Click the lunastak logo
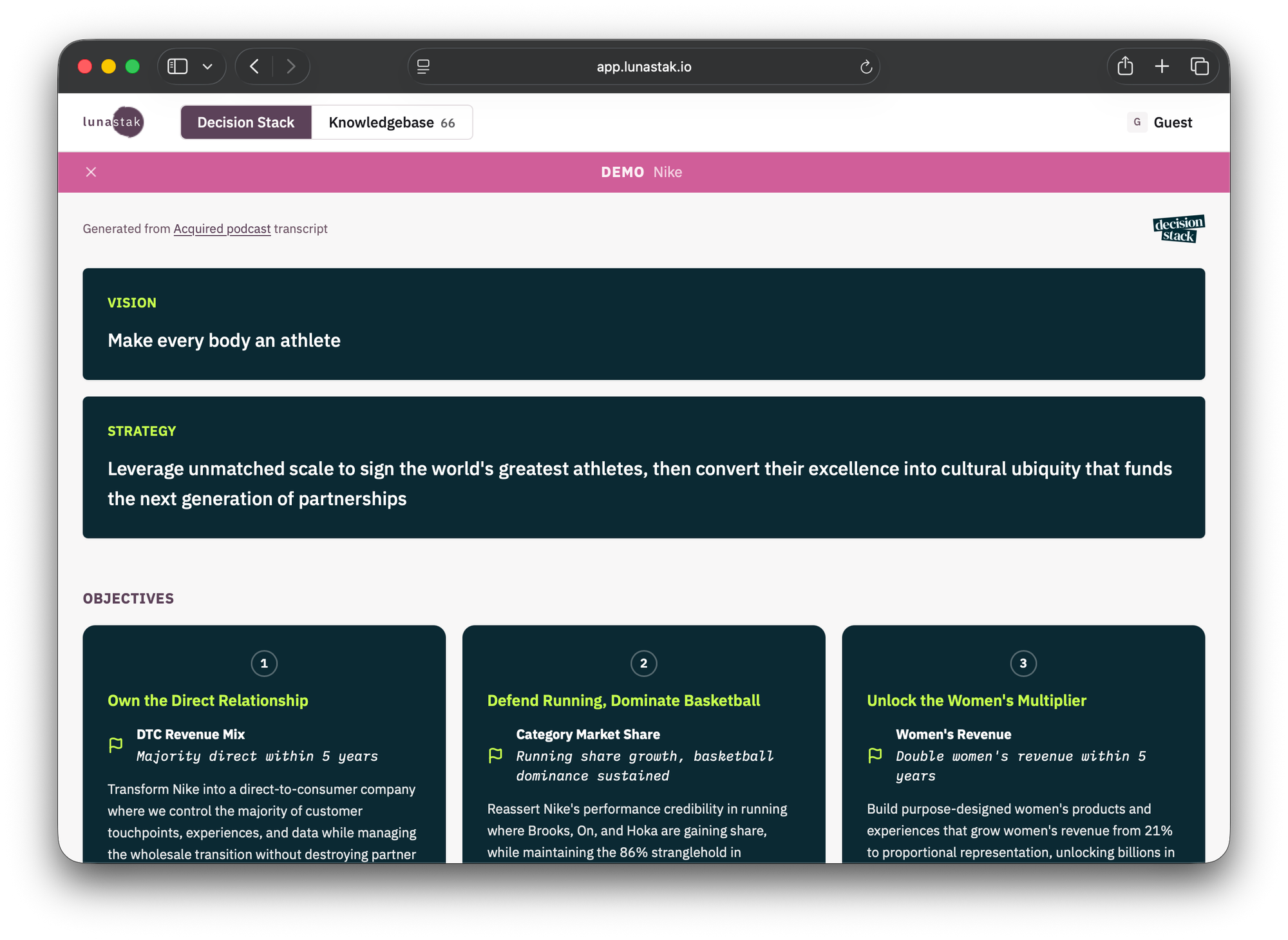The width and height of the screenshot is (1288, 940). point(113,122)
